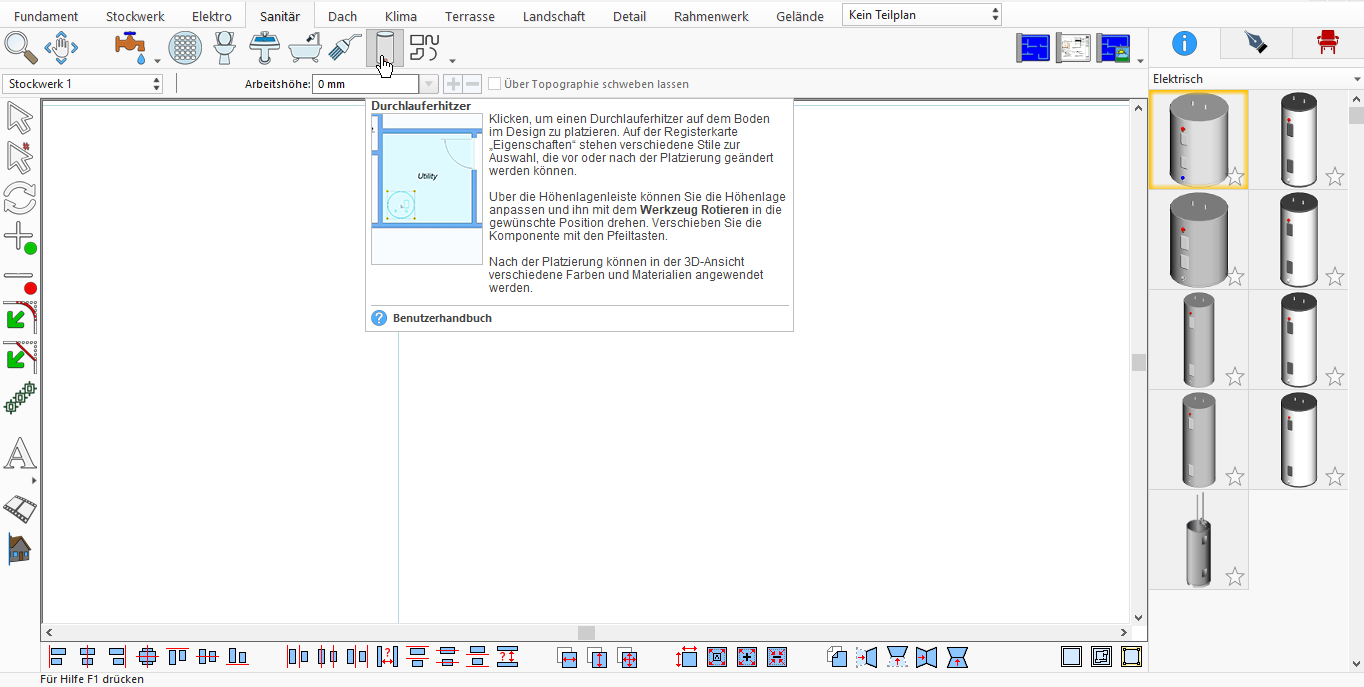Click the film strip icon in left toolbar
This screenshot has width=1364, height=687.
click(x=19, y=509)
